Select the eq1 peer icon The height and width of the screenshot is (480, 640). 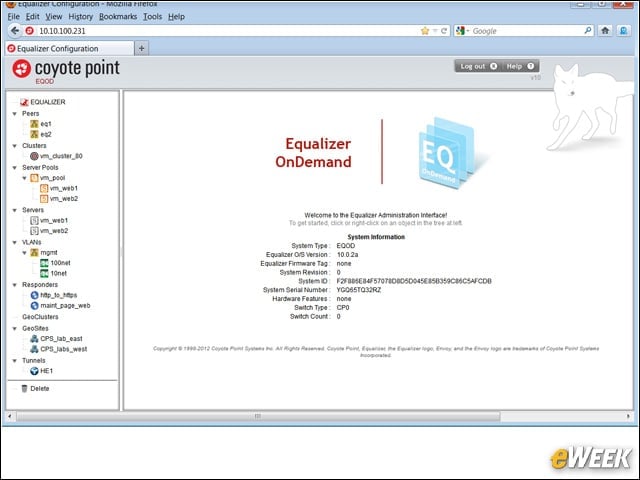point(34,124)
